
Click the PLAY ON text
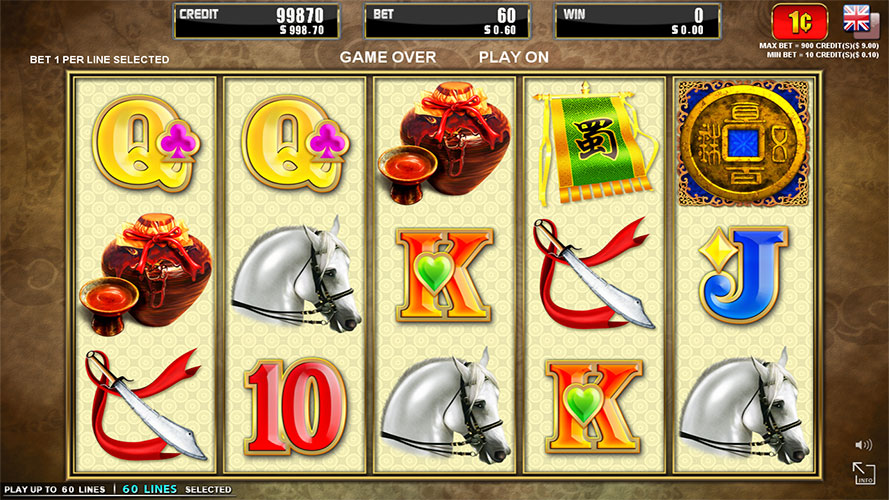click(x=514, y=57)
